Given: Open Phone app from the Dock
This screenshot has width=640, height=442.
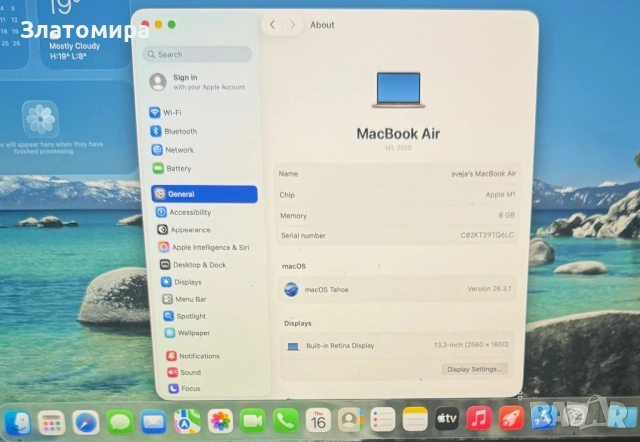Looking at the screenshot, I should pos(285,420).
